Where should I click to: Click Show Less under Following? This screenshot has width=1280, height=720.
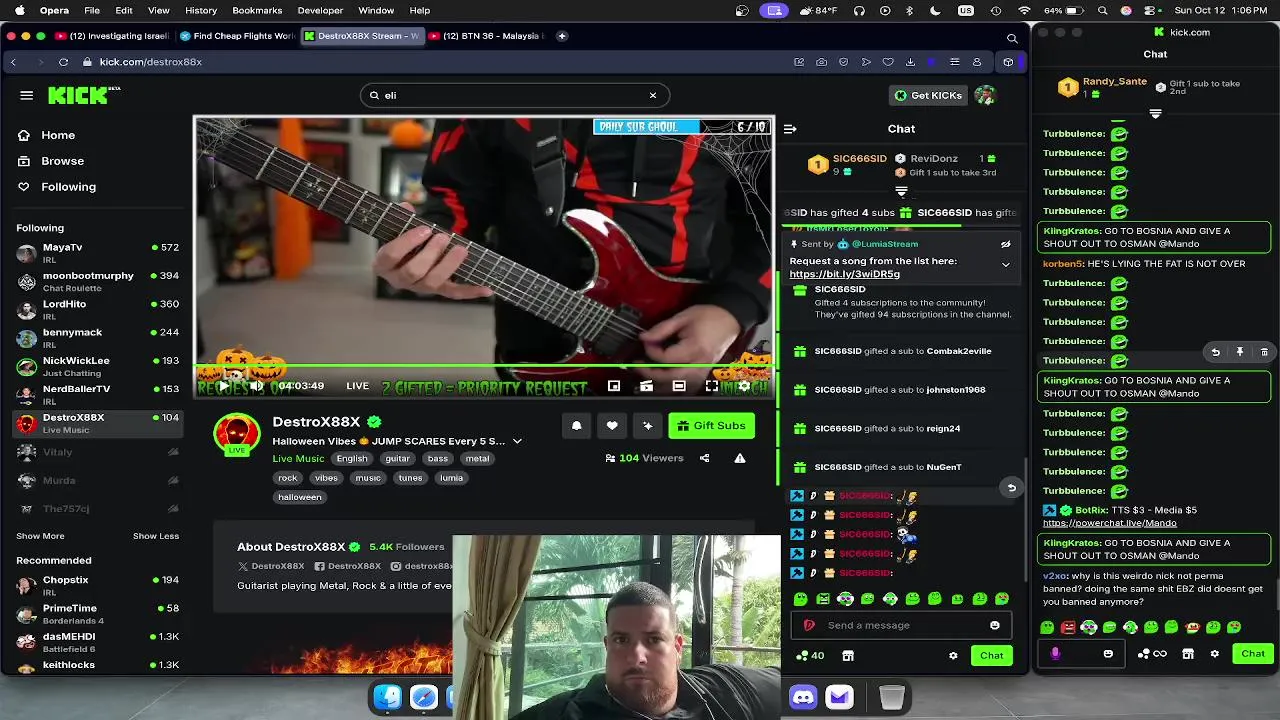click(x=156, y=536)
